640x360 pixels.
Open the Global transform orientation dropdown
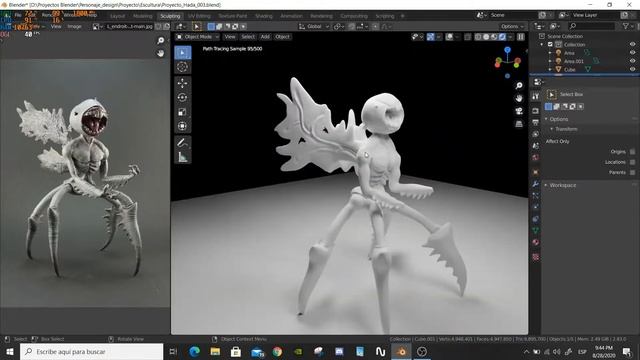point(314,27)
